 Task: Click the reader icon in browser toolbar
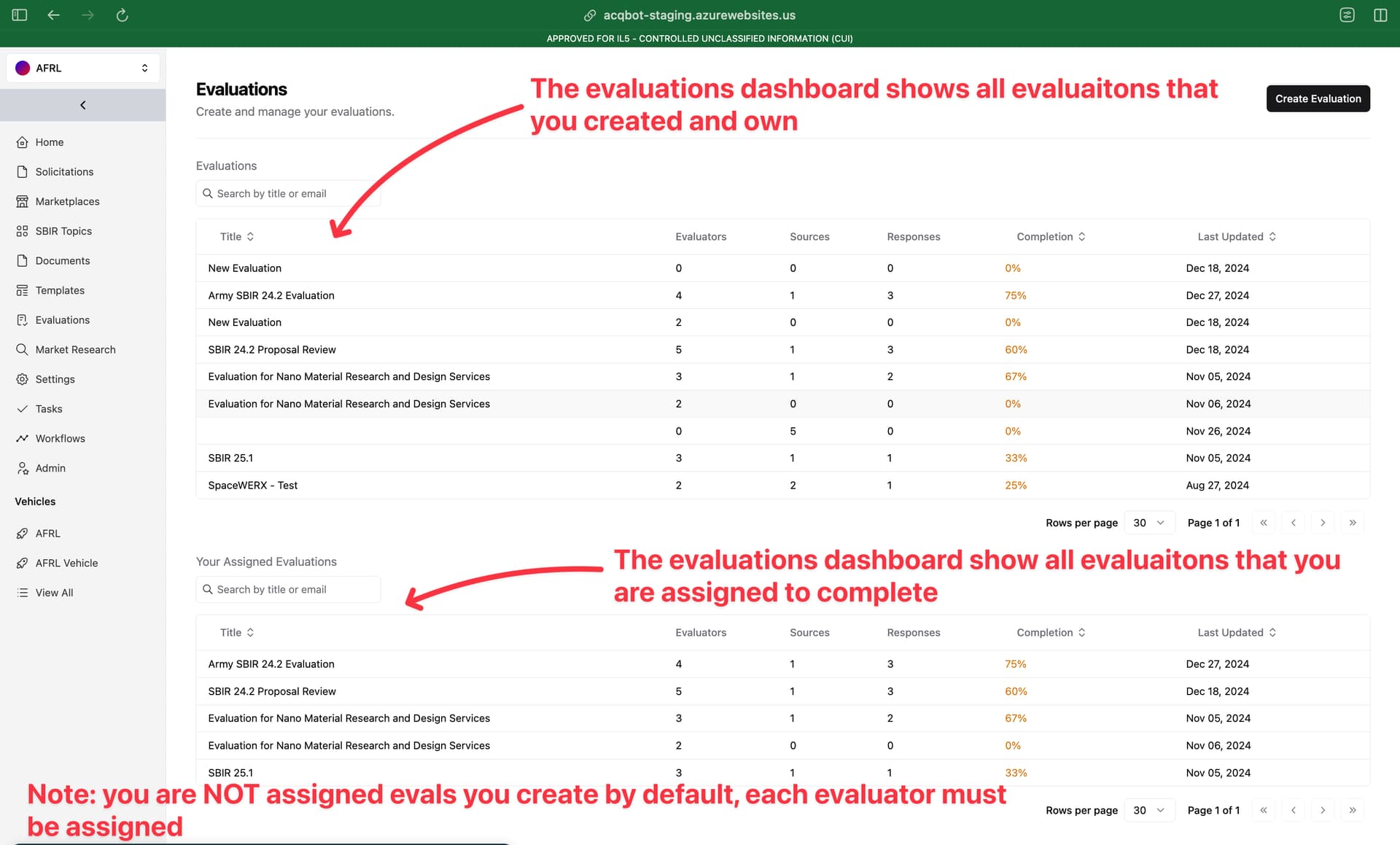pyautogui.click(x=1347, y=15)
